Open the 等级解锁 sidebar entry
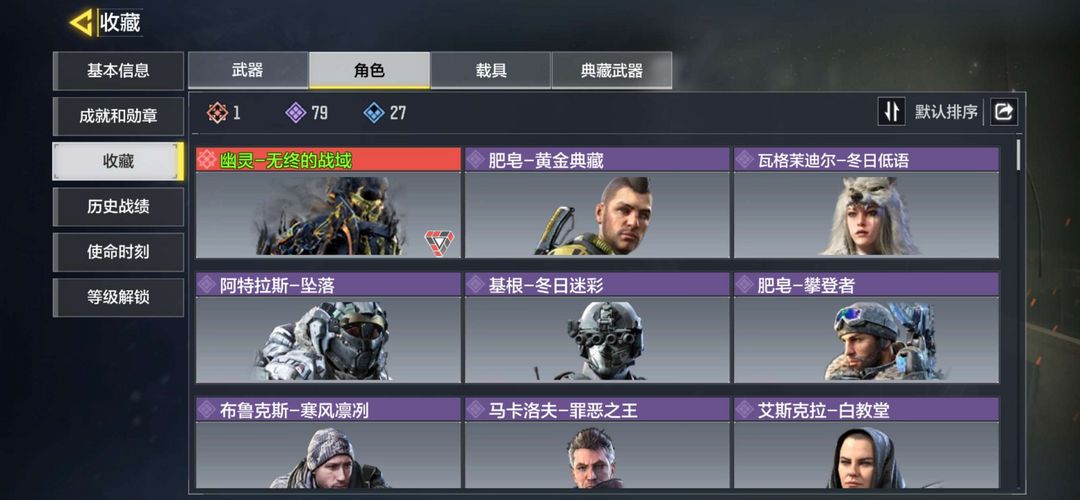 click(x=118, y=298)
